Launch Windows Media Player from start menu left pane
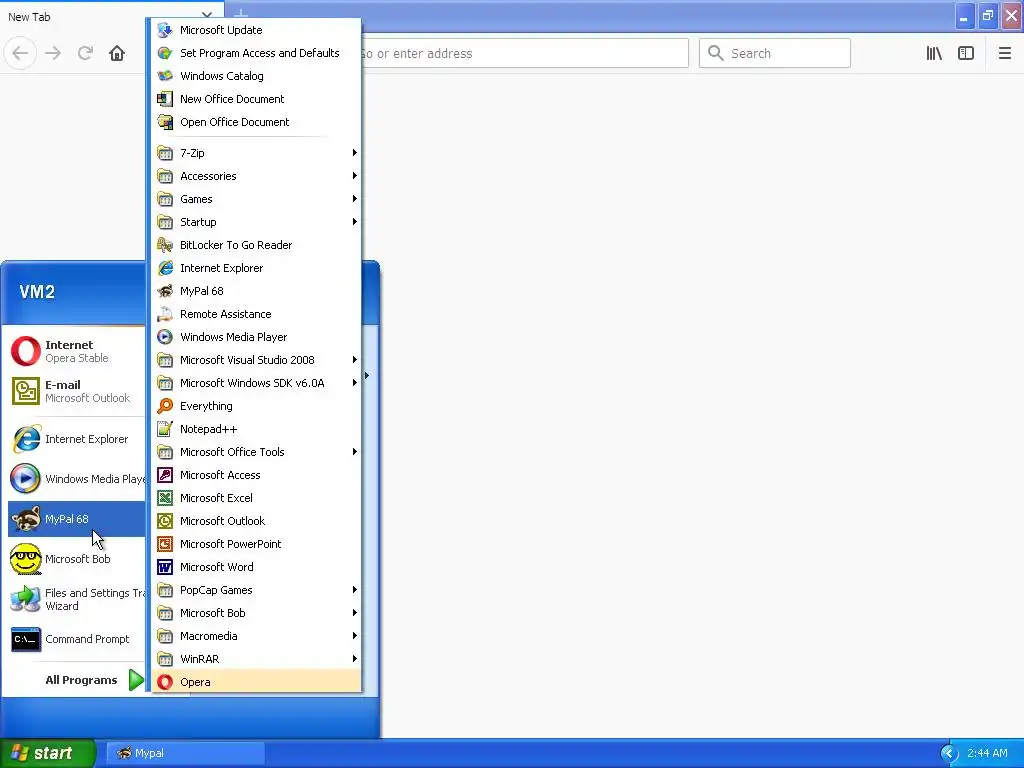The image size is (1024, 768). [x=76, y=479]
